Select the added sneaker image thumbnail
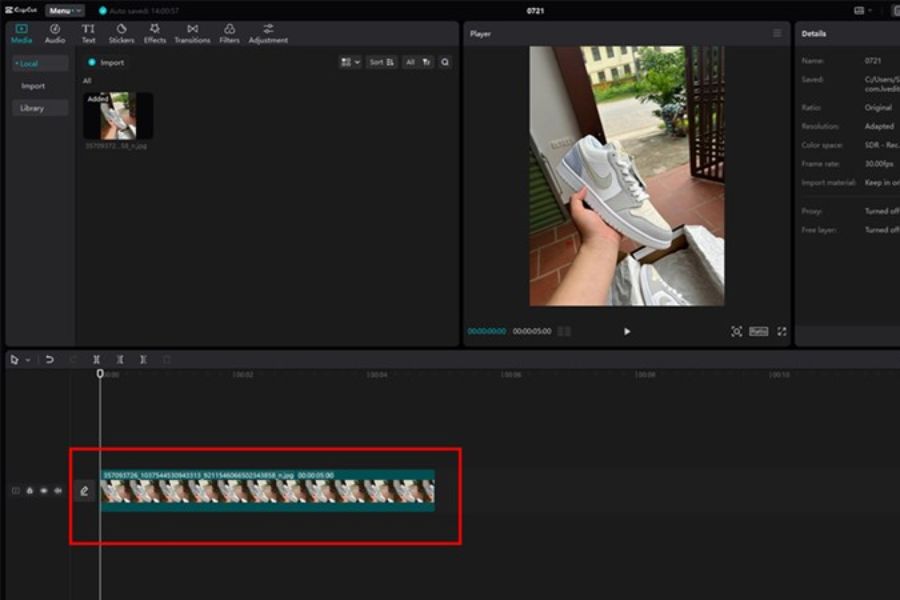Viewport: 900px width, 600px height. pyautogui.click(x=118, y=116)
